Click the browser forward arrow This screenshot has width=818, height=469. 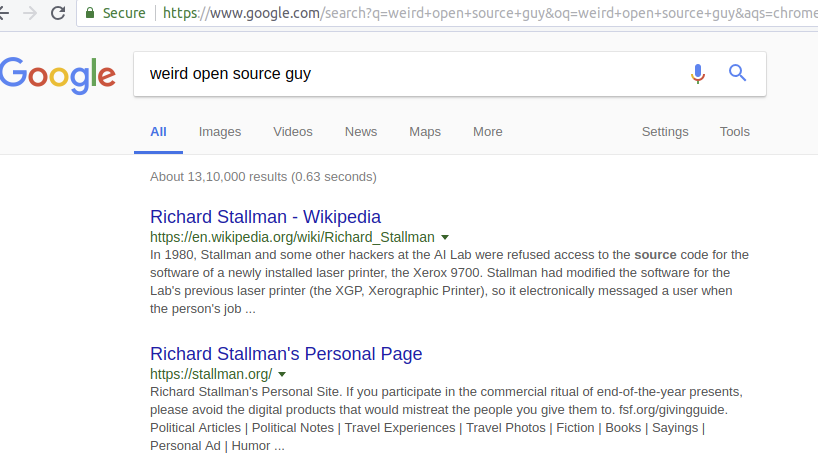click(x=29, y=13)
